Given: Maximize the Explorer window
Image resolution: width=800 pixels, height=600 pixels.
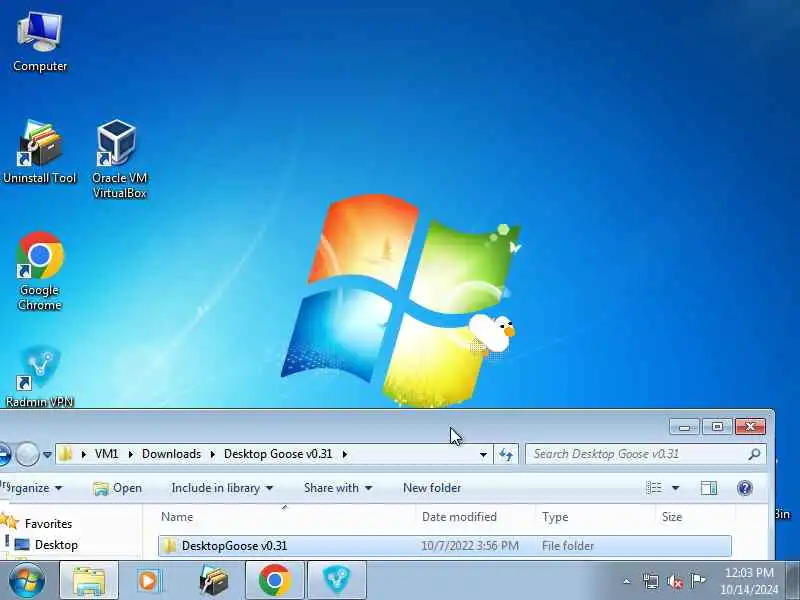Looking at the screenshot, I should pyautogui.click(x=717, y=427).
